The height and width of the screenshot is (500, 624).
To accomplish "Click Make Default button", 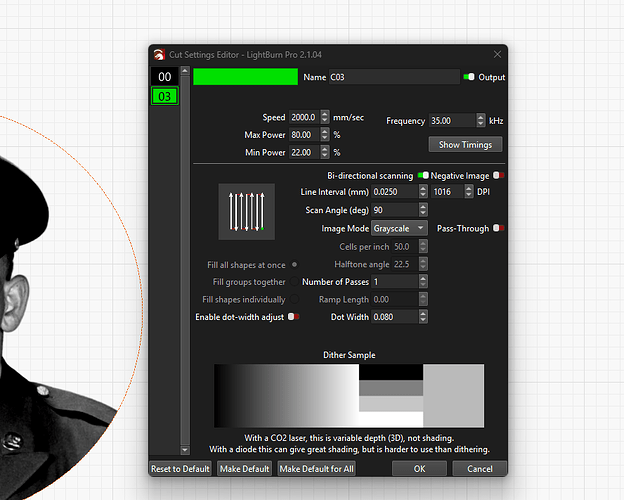I will (x=244, y=469).
